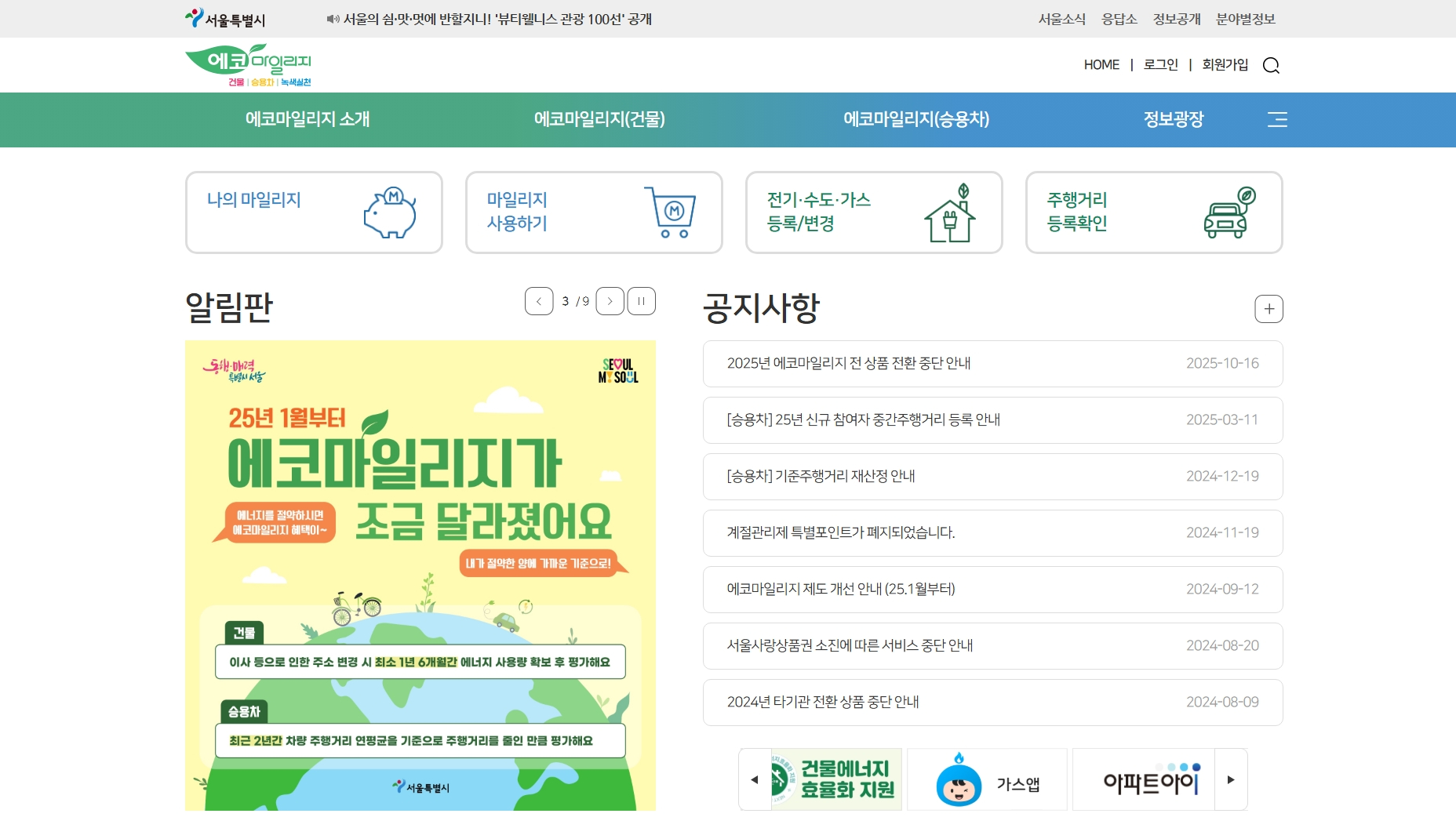The width and height of the screenshot is (1456, 828).
Task: Click the speaker announcement icon
Action: 333,19
